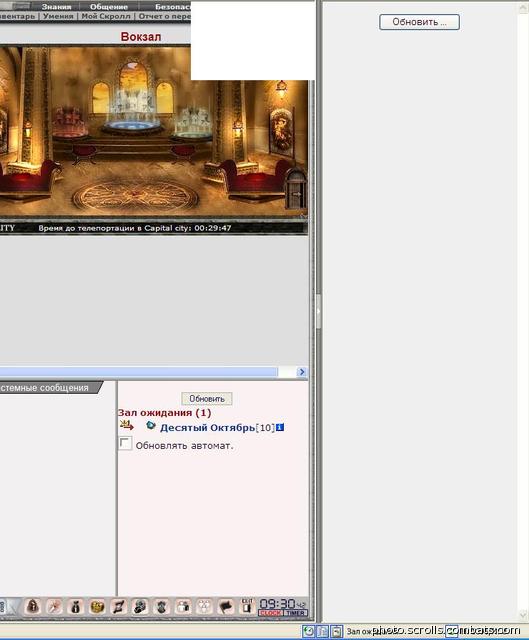Open the money bag icon in bottom toolbar
Screen dimensions: 529x640
pos(76,607)
